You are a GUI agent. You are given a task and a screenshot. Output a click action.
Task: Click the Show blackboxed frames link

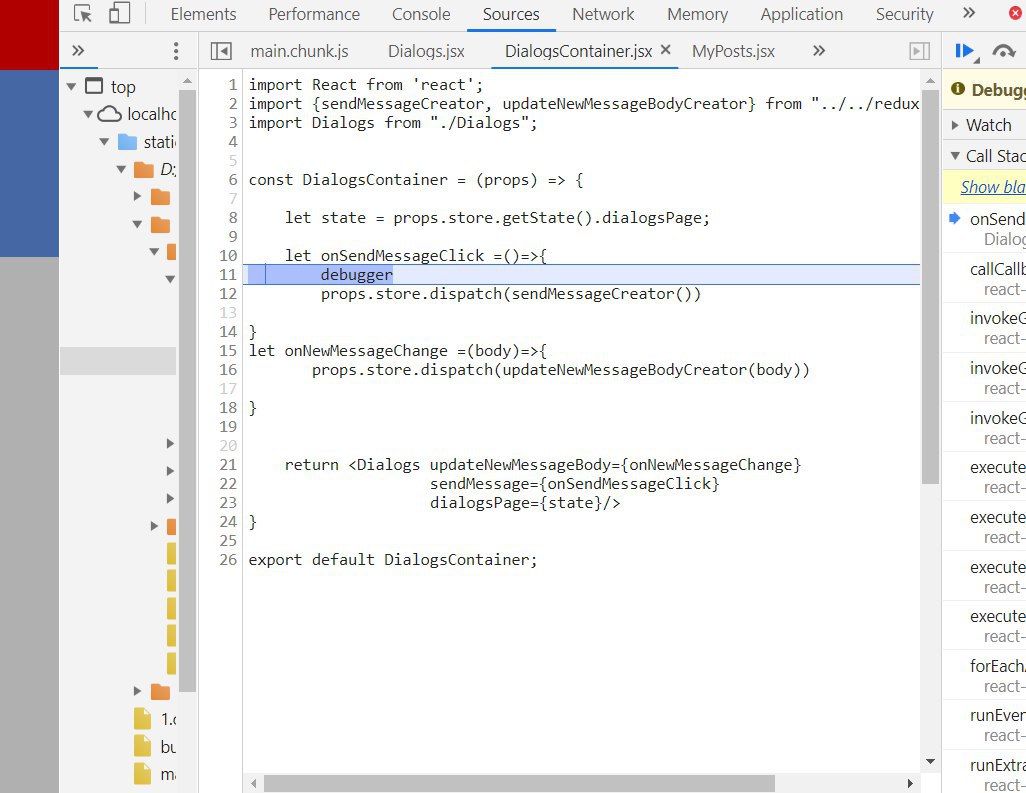[x=992, y=187]
